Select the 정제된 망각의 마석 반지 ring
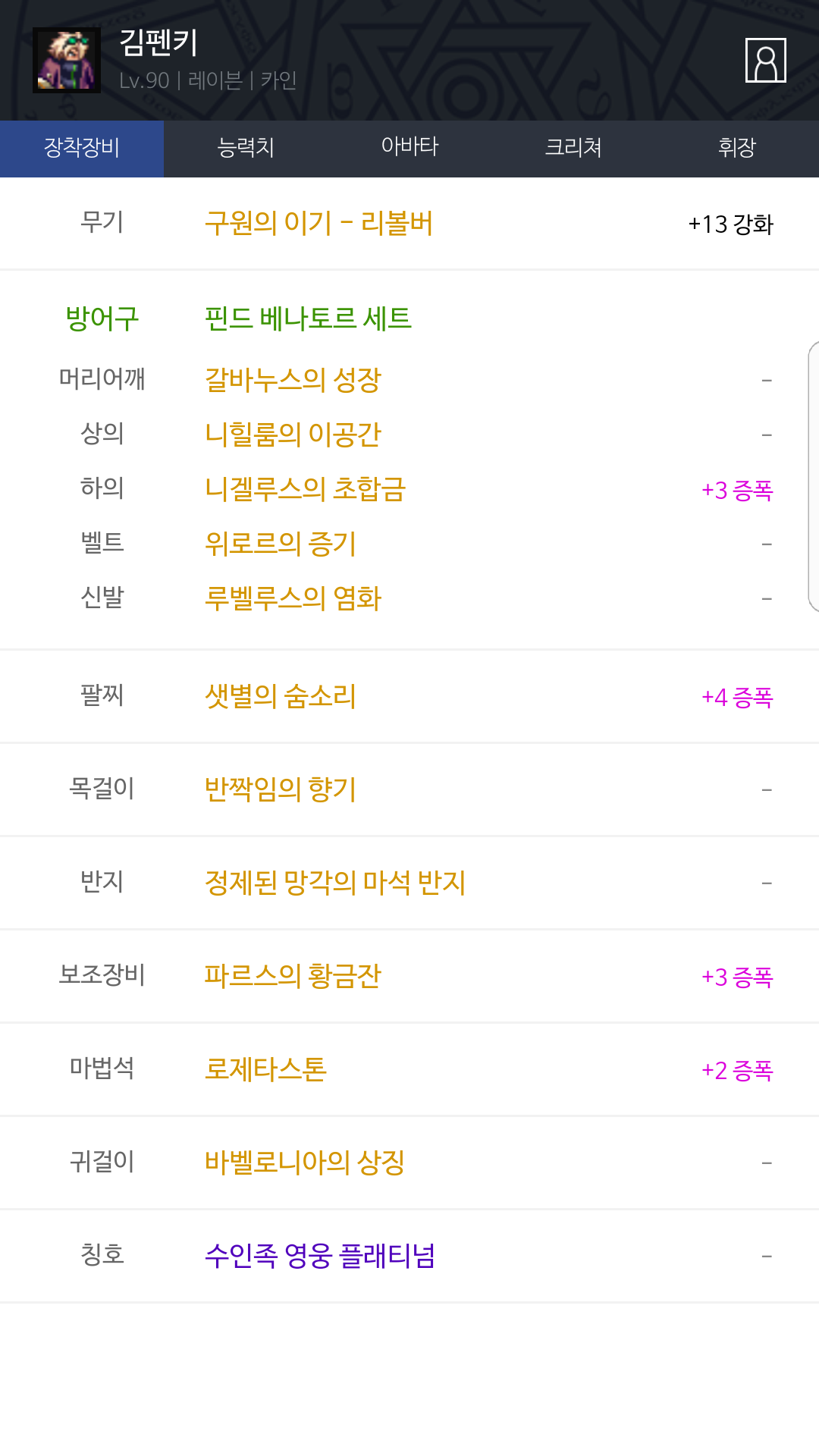The image size is (819, 1456). tap(335, 883)
